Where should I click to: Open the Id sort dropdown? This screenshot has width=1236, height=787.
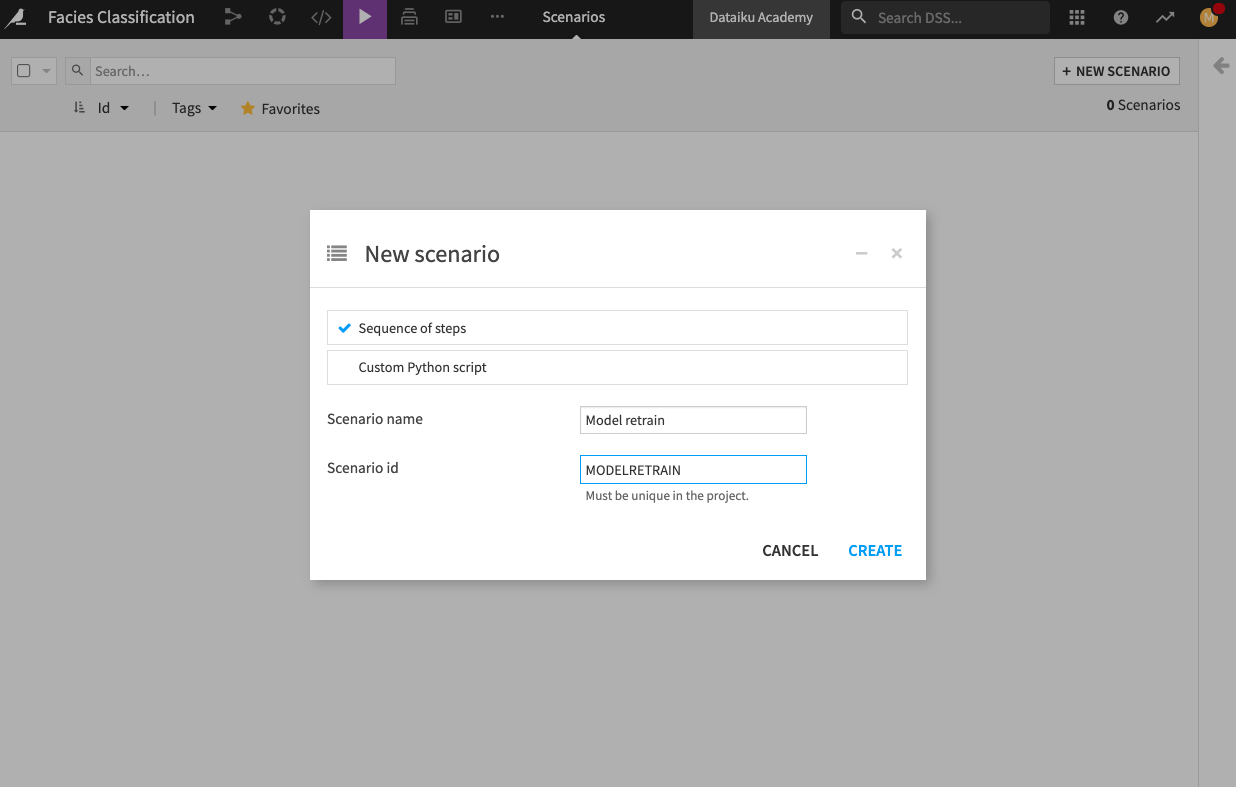[110, 108]
